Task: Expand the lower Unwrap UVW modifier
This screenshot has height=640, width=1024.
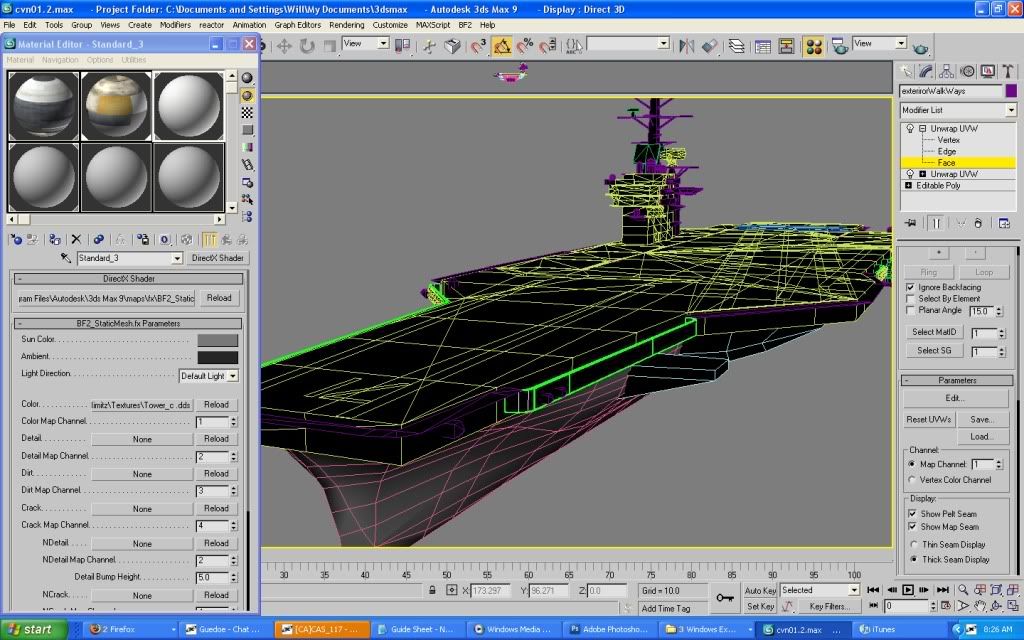Action: click(922, 174)
